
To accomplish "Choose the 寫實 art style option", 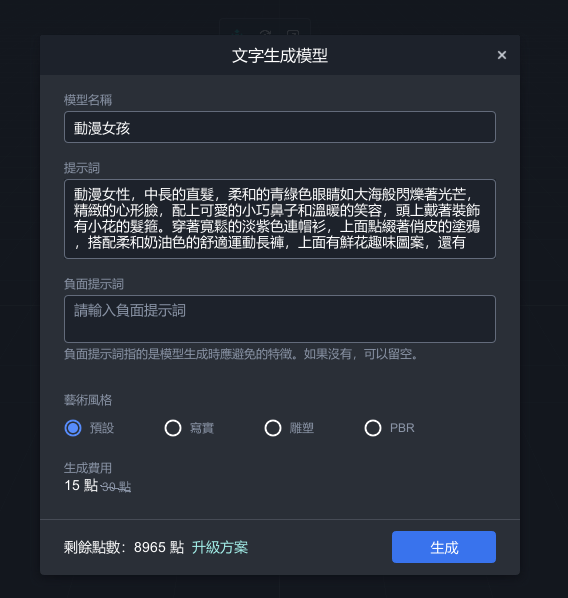I will tap(173, 428).
